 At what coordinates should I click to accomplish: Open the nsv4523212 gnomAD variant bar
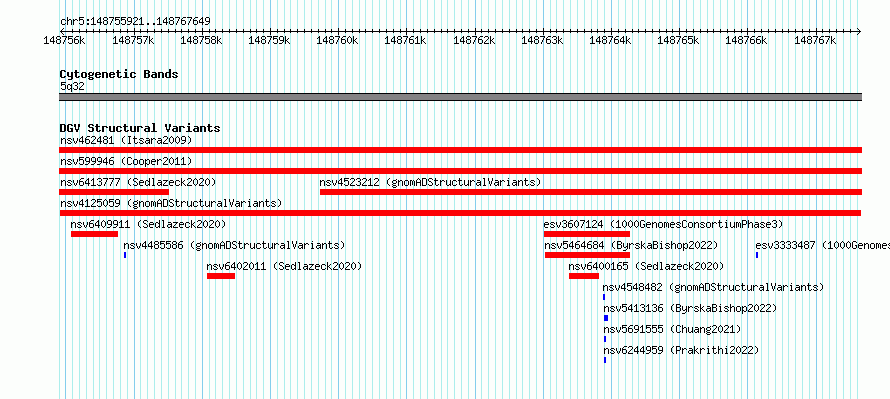click(x=591, y=192)
